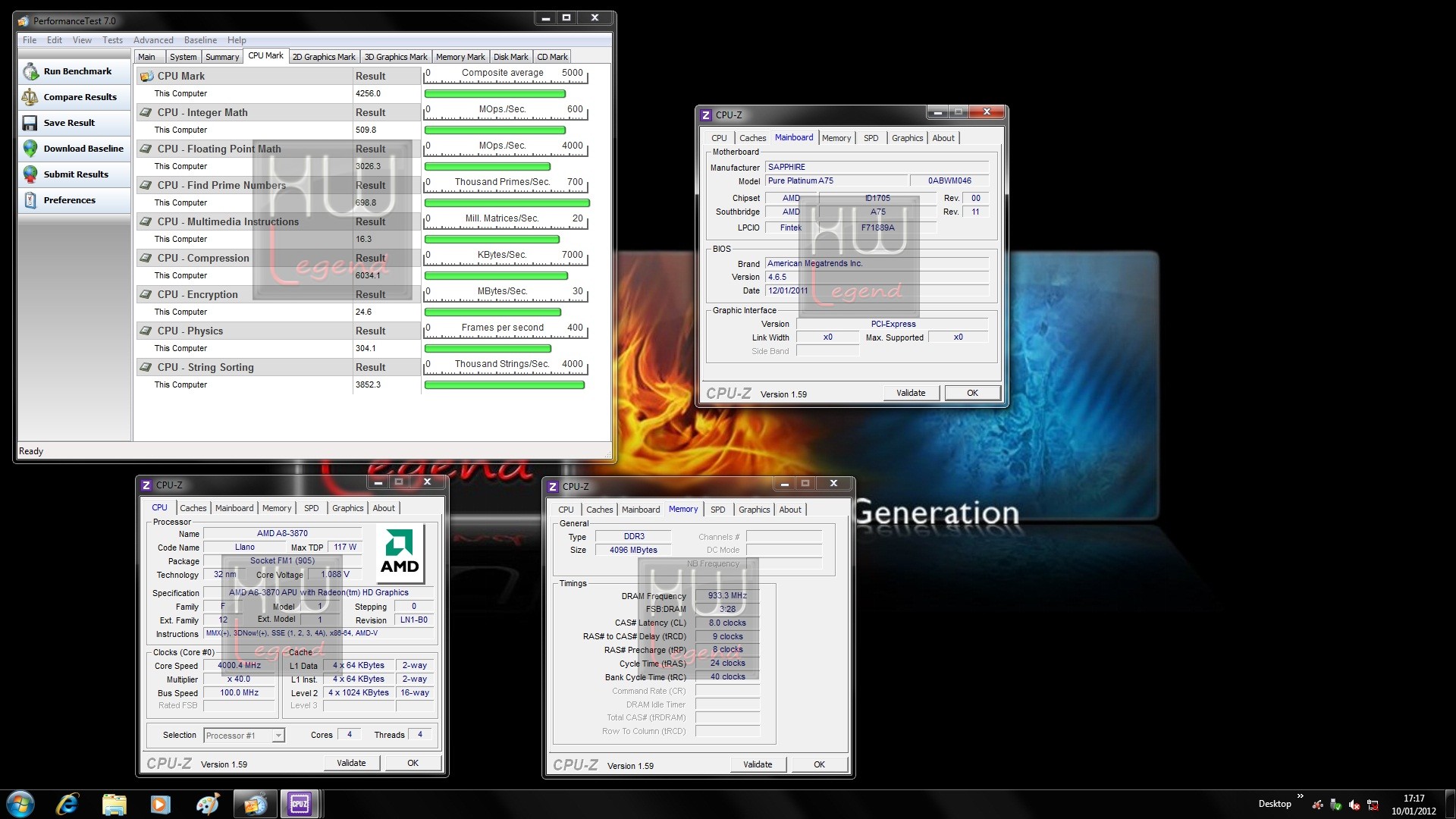Open the Baseline menu in PerformanceTest
This screenshot has width=1456, height=819.
[200, 40]
